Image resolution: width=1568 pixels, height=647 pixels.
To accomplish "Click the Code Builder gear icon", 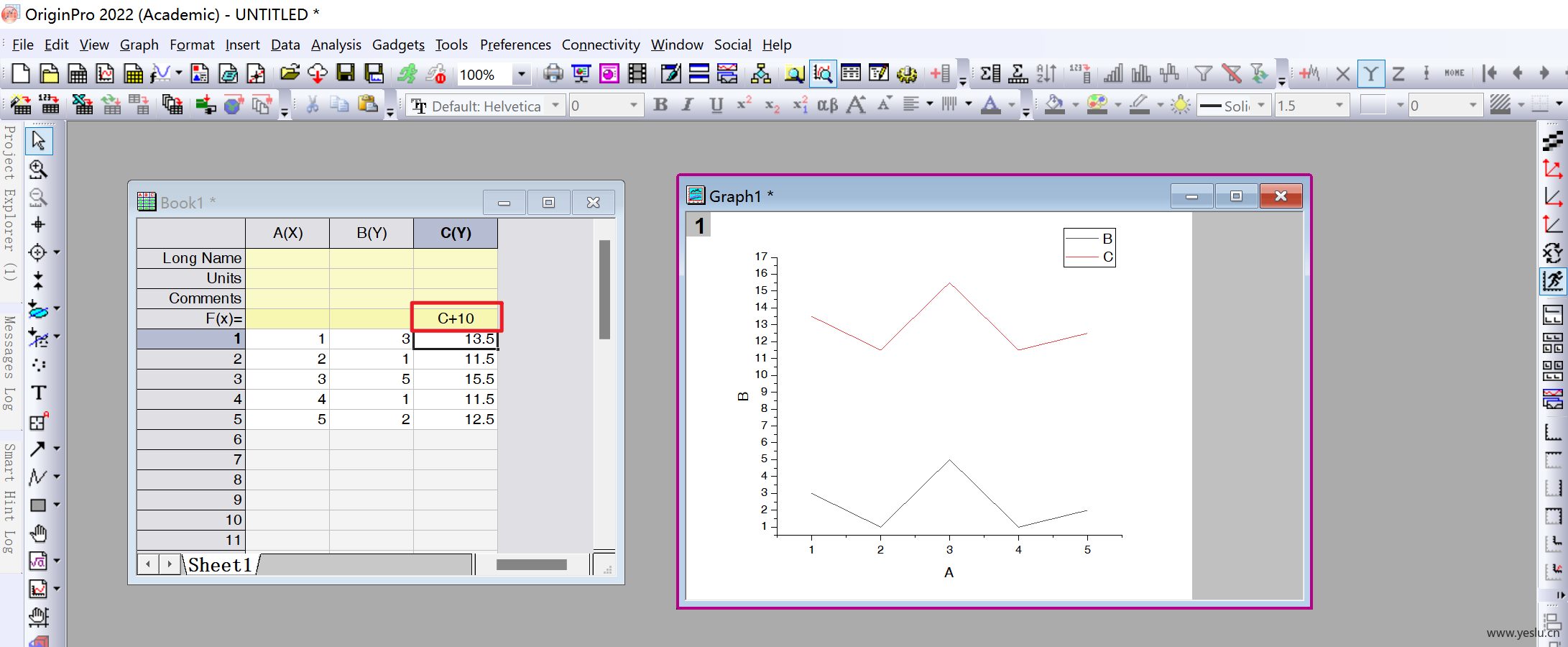I will pyautogui.click(x=907, y=73).
